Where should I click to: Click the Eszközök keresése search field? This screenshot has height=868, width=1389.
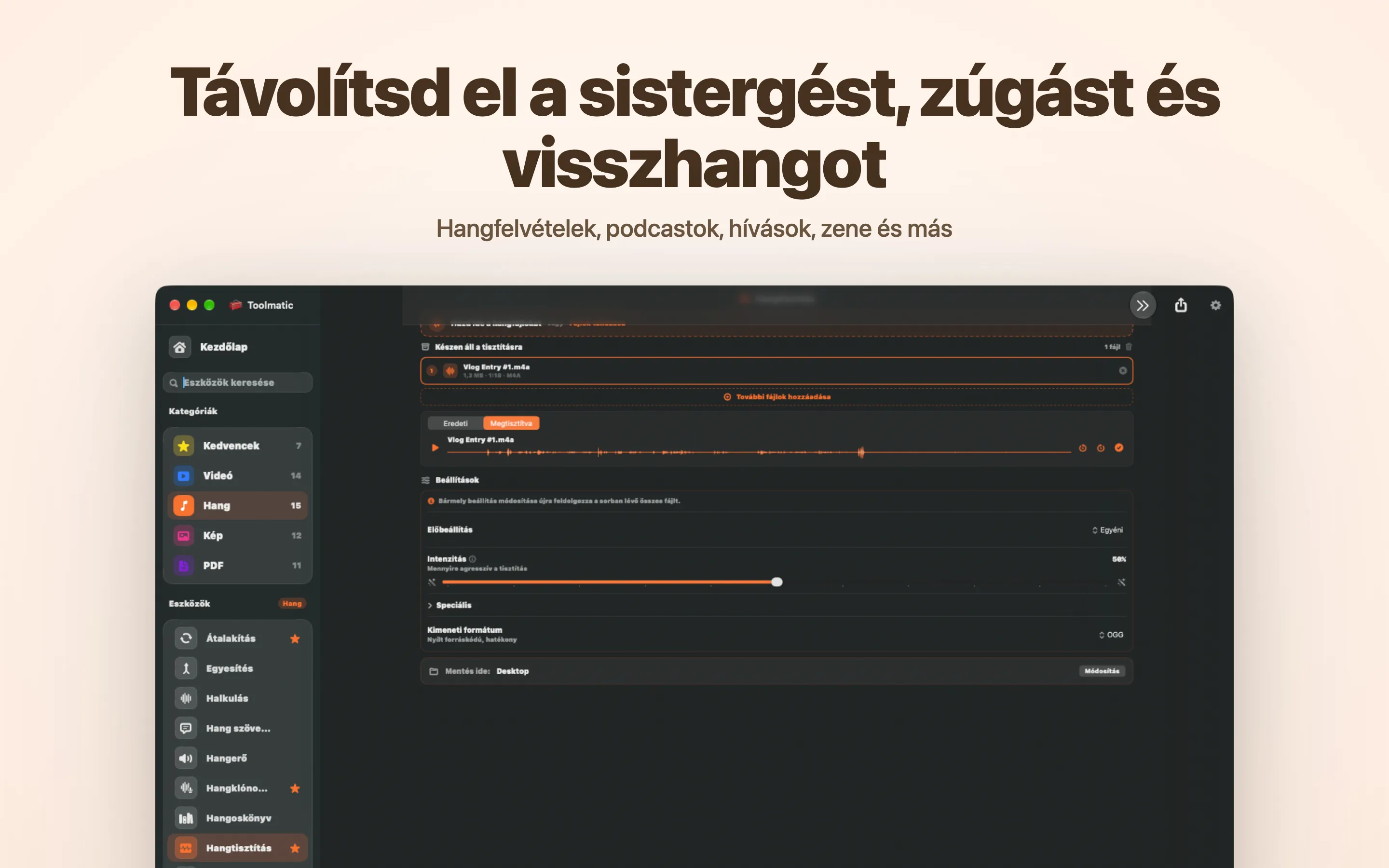(x=238, y=382)
